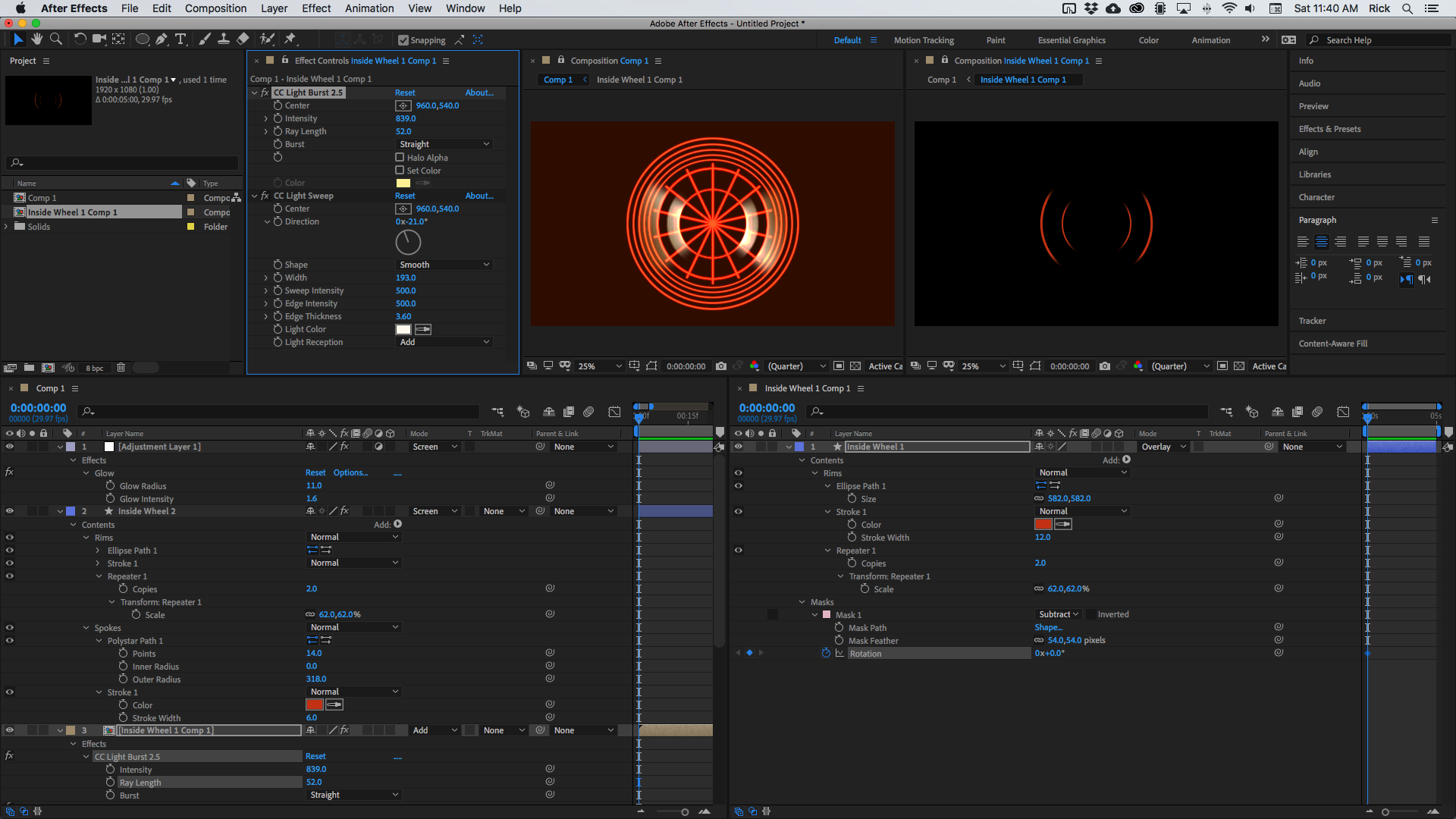Select the Zoom tool
This screenshot has width=1456, height=819.
pos(56,39)
